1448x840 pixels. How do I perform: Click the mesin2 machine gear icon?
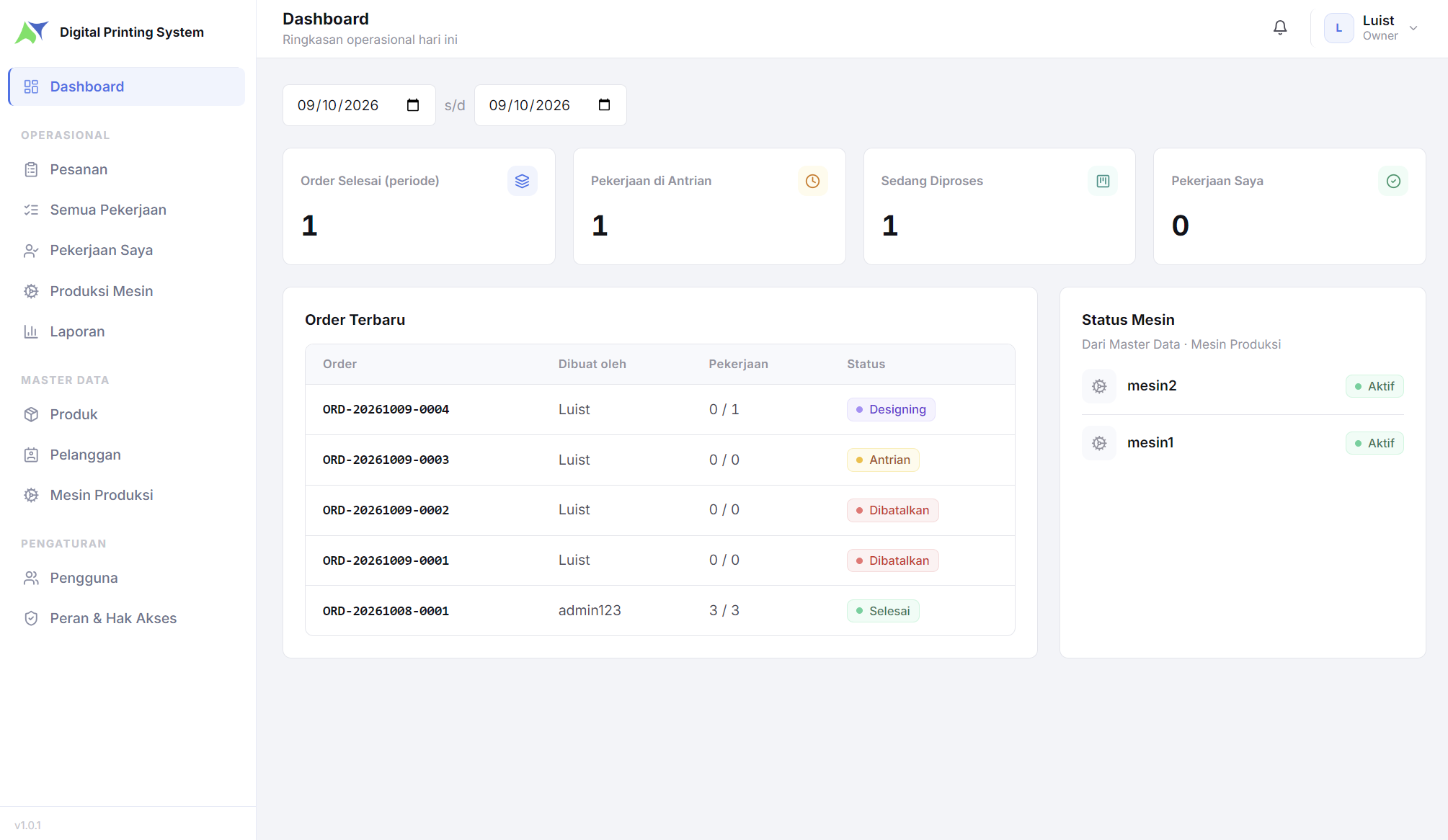[x=1099, y=386]
